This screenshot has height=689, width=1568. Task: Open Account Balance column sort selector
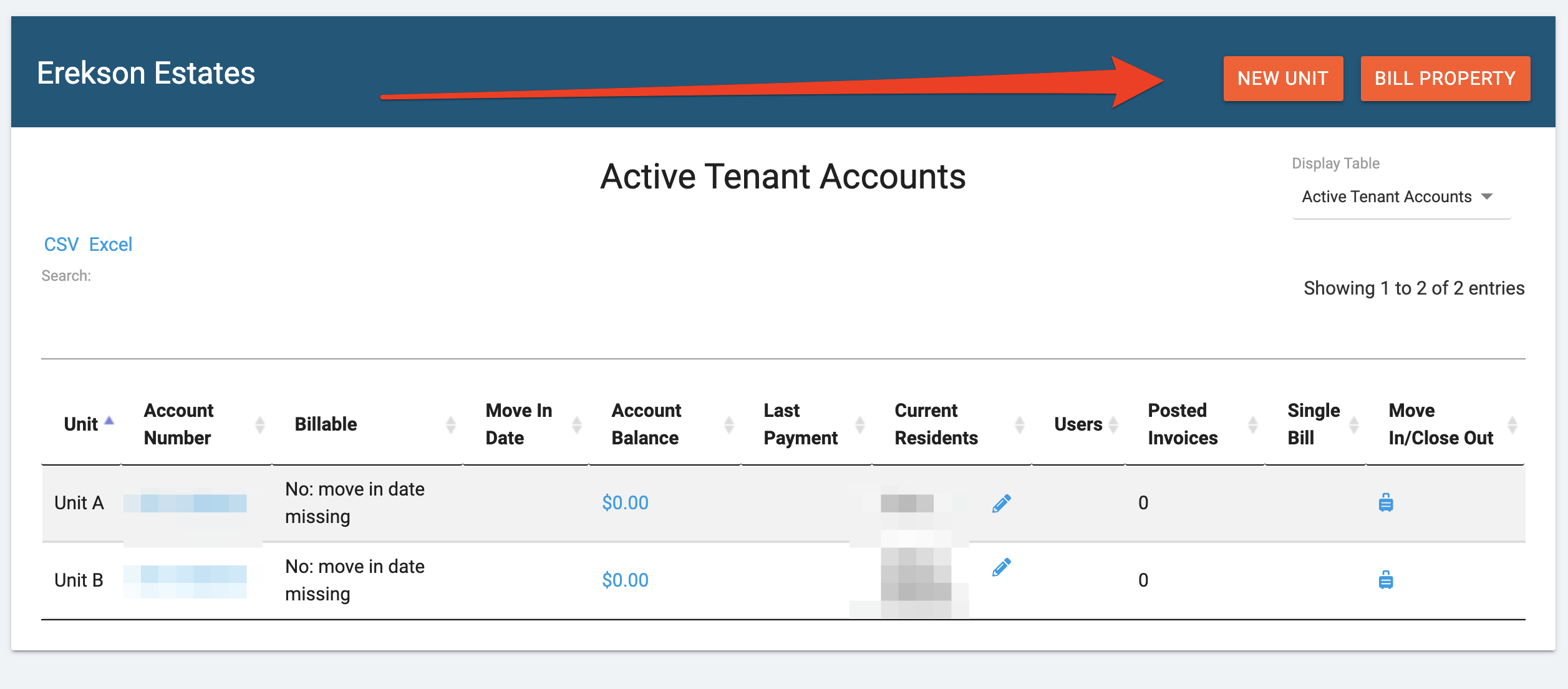coord(728,424)
